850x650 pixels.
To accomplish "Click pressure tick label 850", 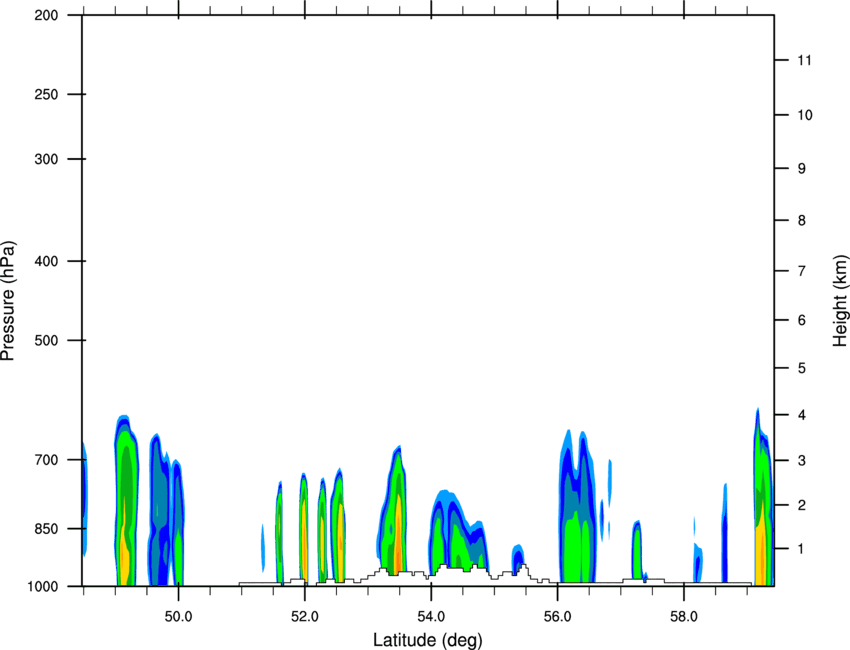I will [47, 529].
